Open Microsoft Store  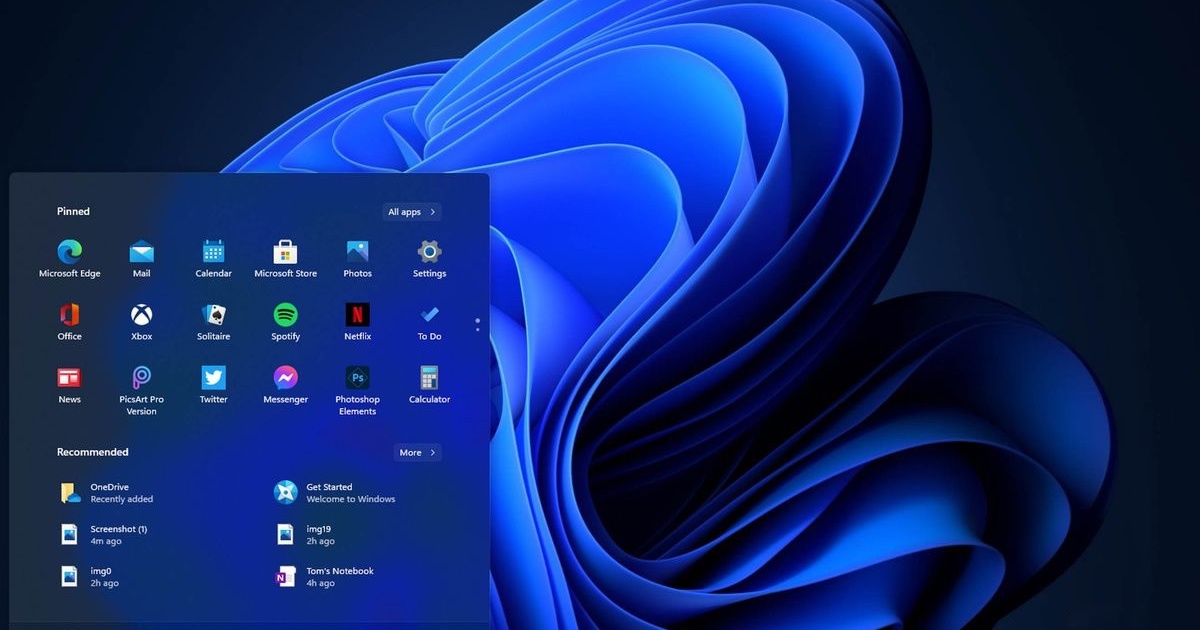[x=285, y=259]
